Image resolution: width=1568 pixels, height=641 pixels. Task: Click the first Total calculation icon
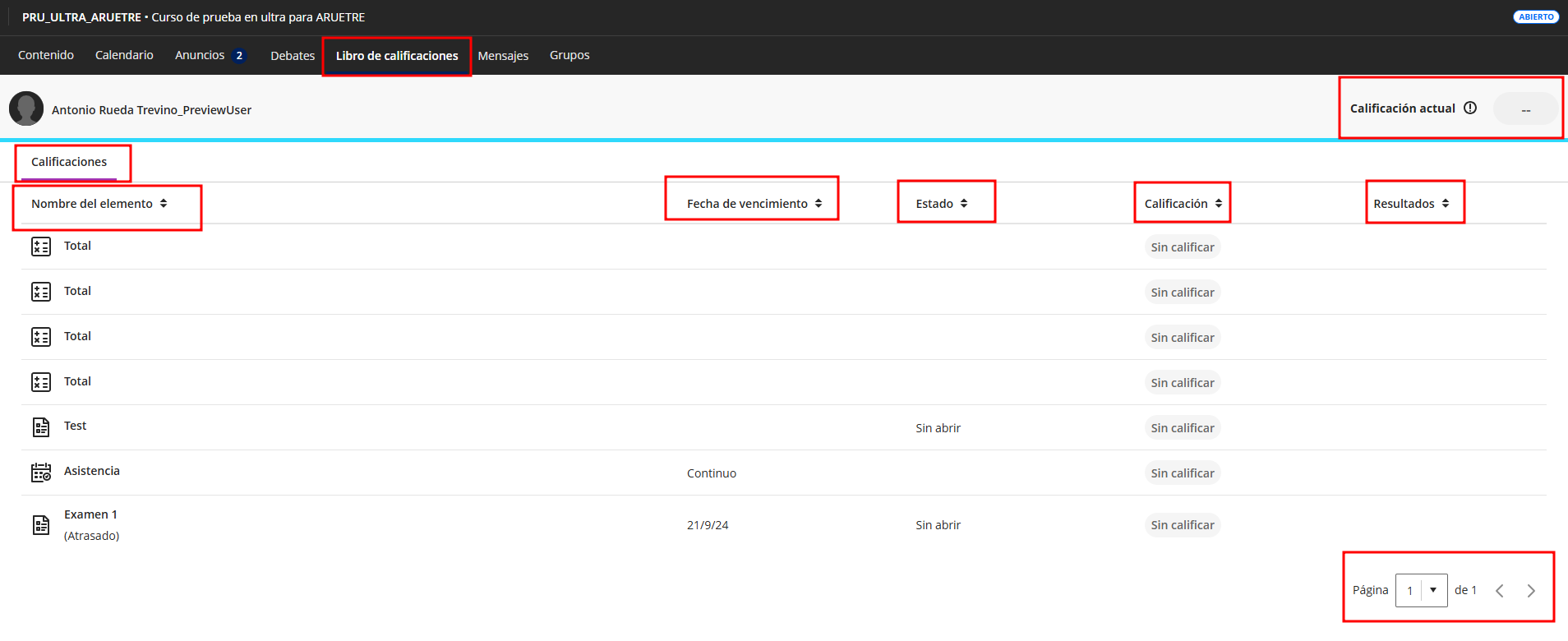41,247
